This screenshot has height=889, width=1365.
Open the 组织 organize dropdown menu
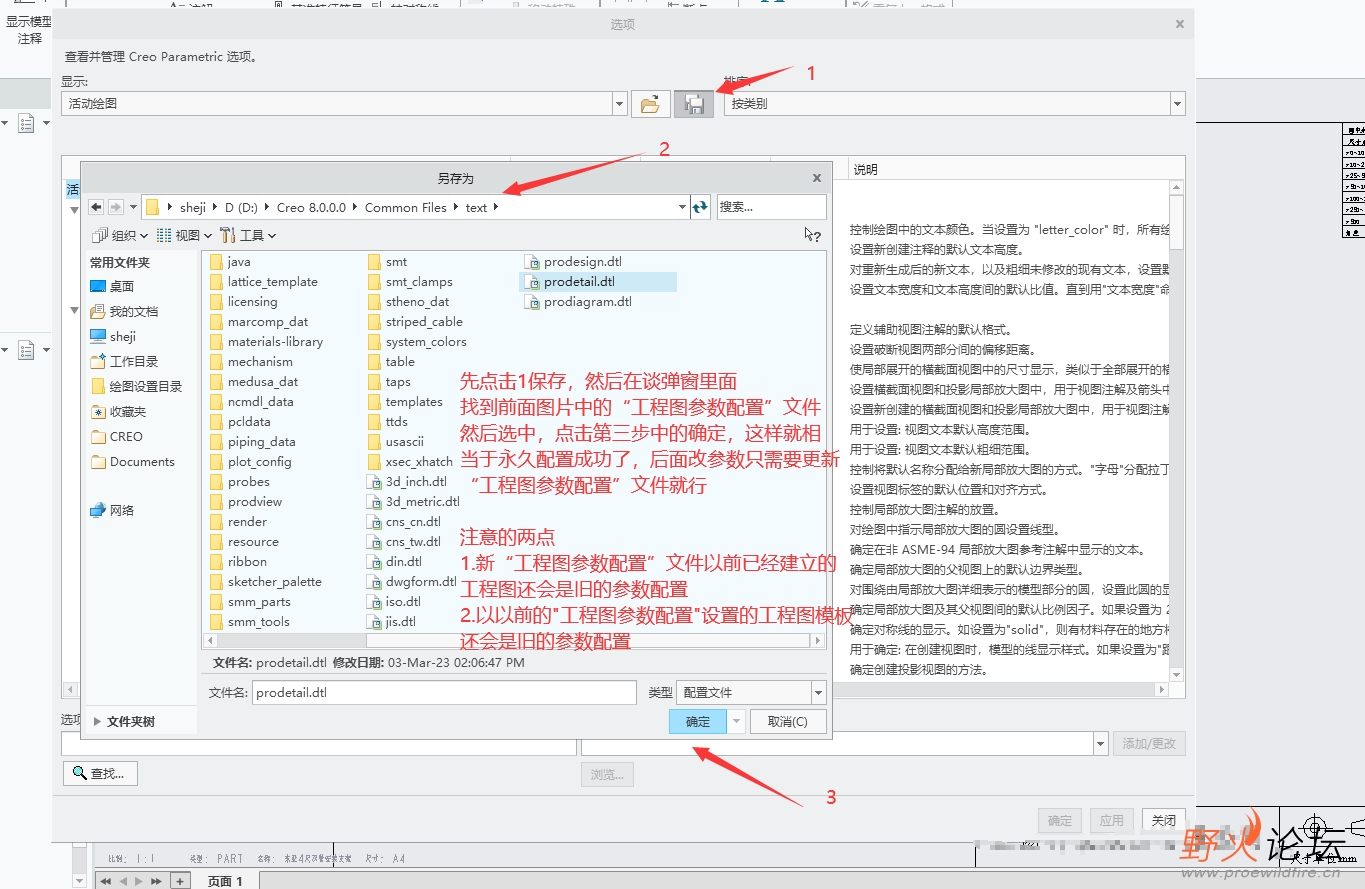120,235
